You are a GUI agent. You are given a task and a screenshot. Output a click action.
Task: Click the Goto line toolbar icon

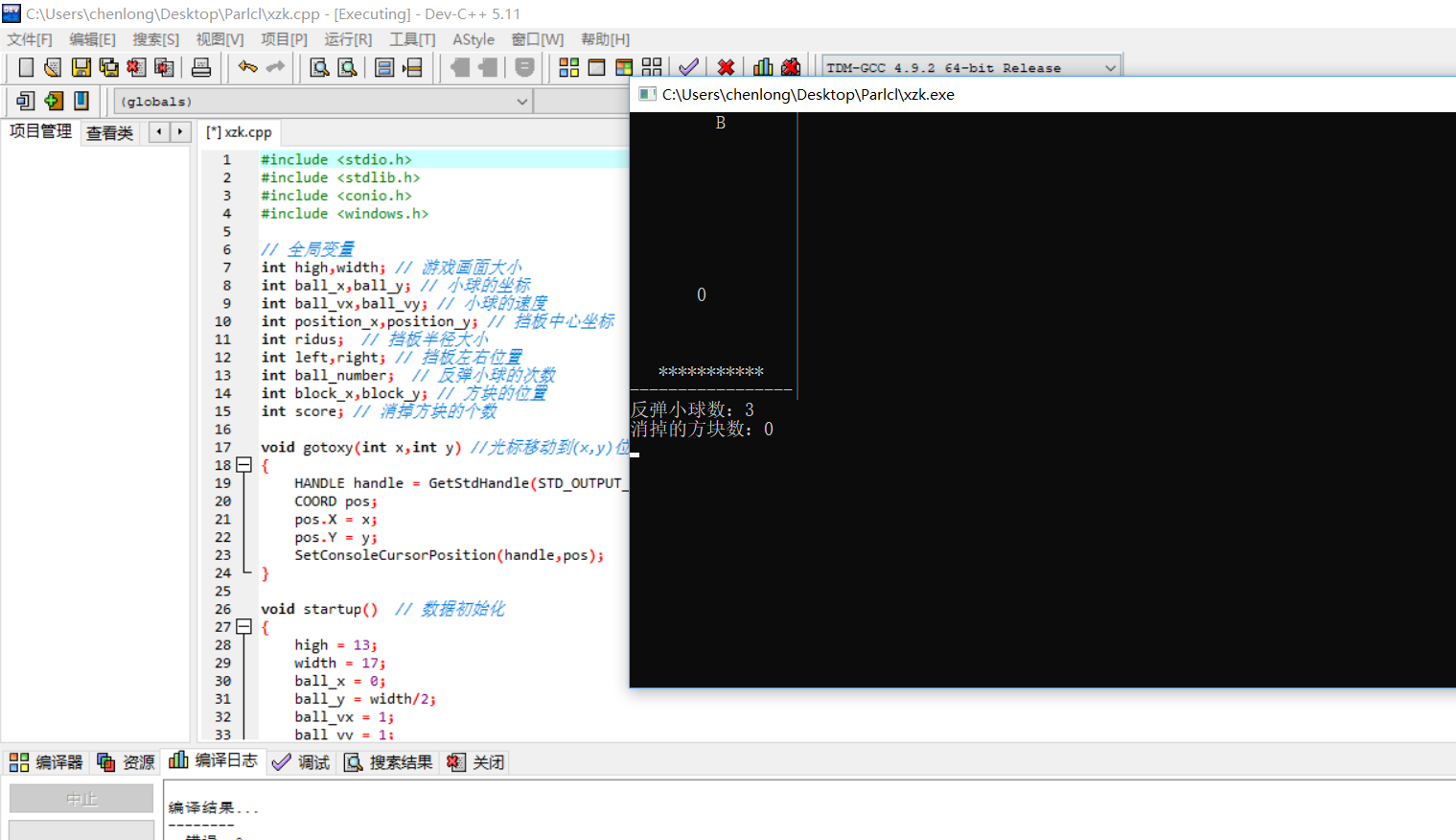[412, 67]
